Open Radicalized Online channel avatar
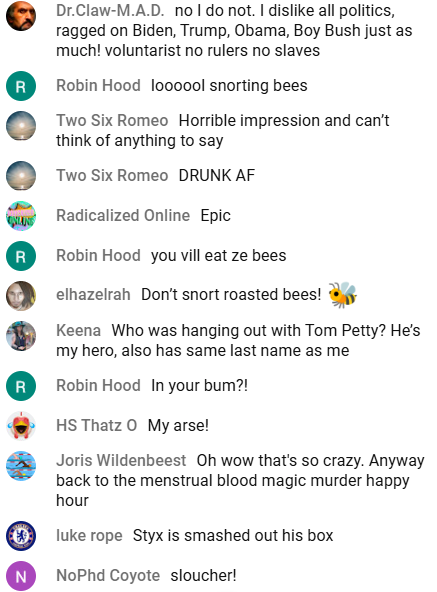Image resolution: width=437 pixels, height=592 pixels. 21,216
